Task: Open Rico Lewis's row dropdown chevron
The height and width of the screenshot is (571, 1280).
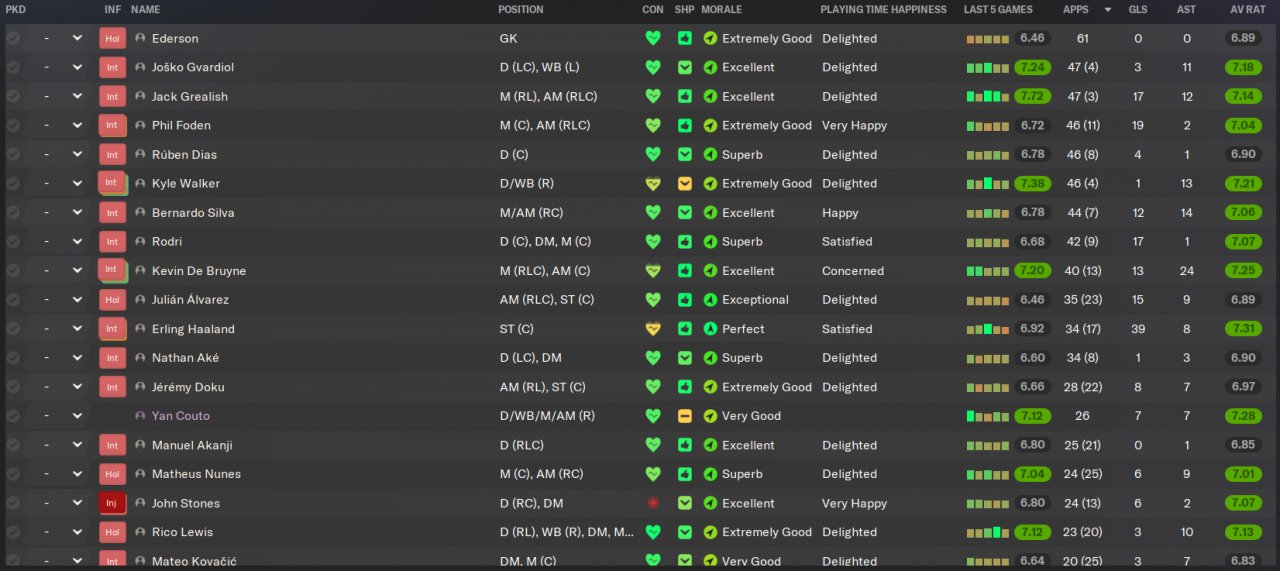Action: coord(77,533)
